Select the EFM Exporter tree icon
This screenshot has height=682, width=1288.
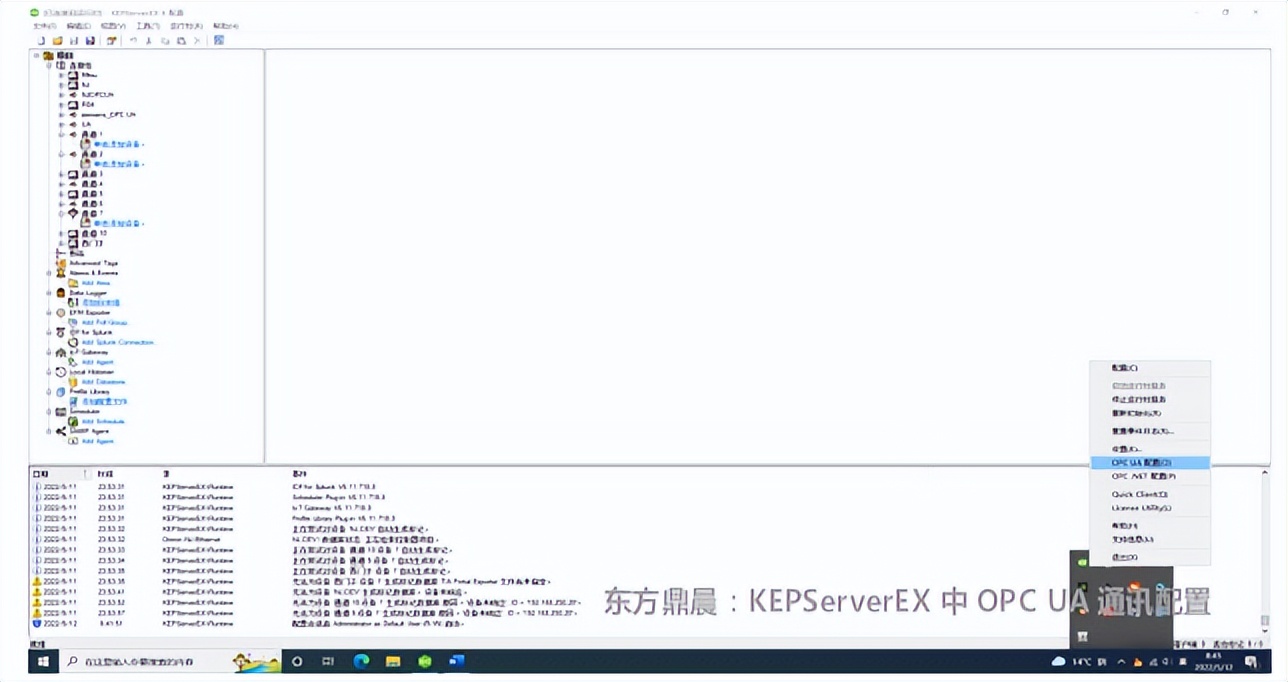[x=61, y=312]
